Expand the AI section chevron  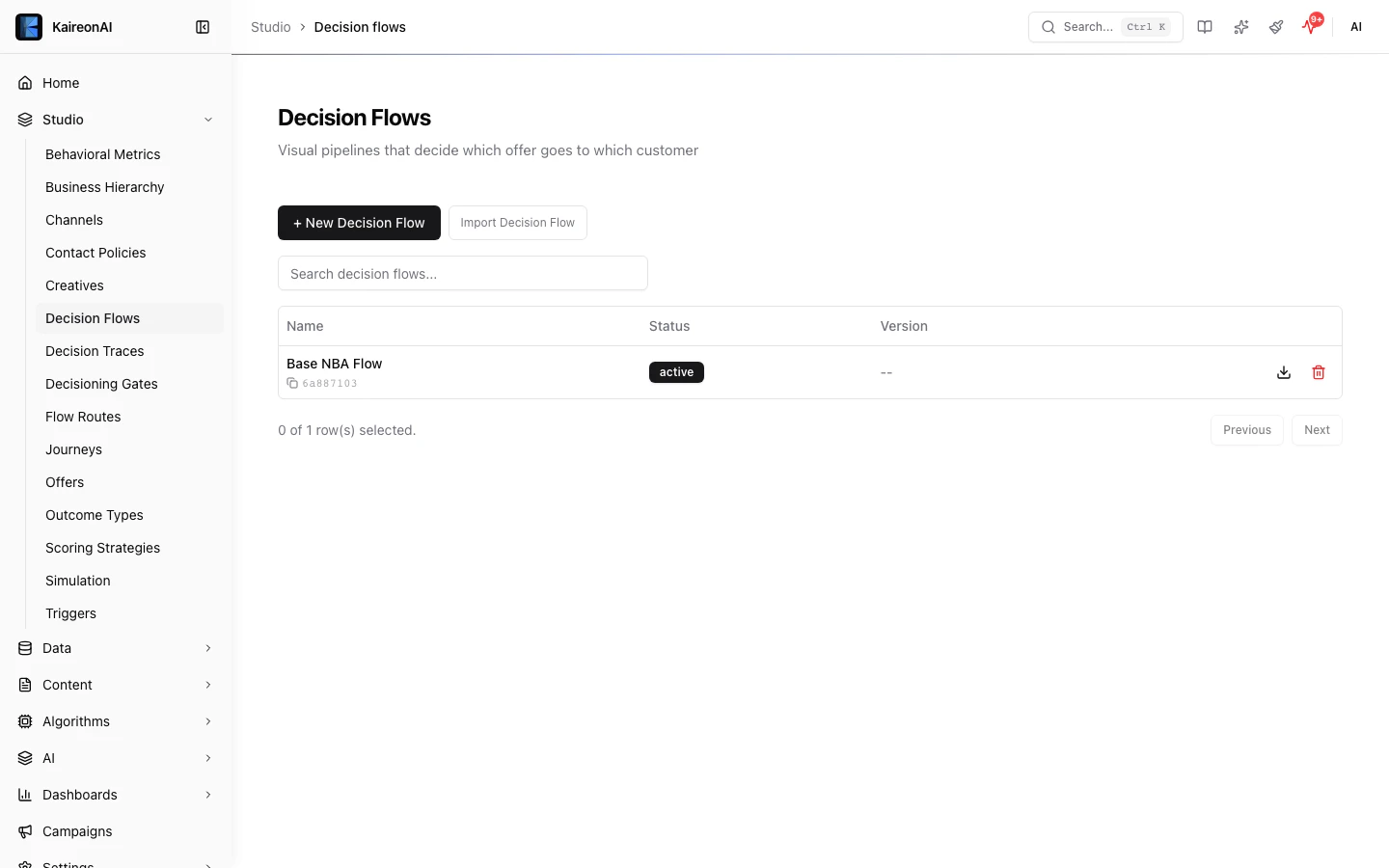point(208,758)
